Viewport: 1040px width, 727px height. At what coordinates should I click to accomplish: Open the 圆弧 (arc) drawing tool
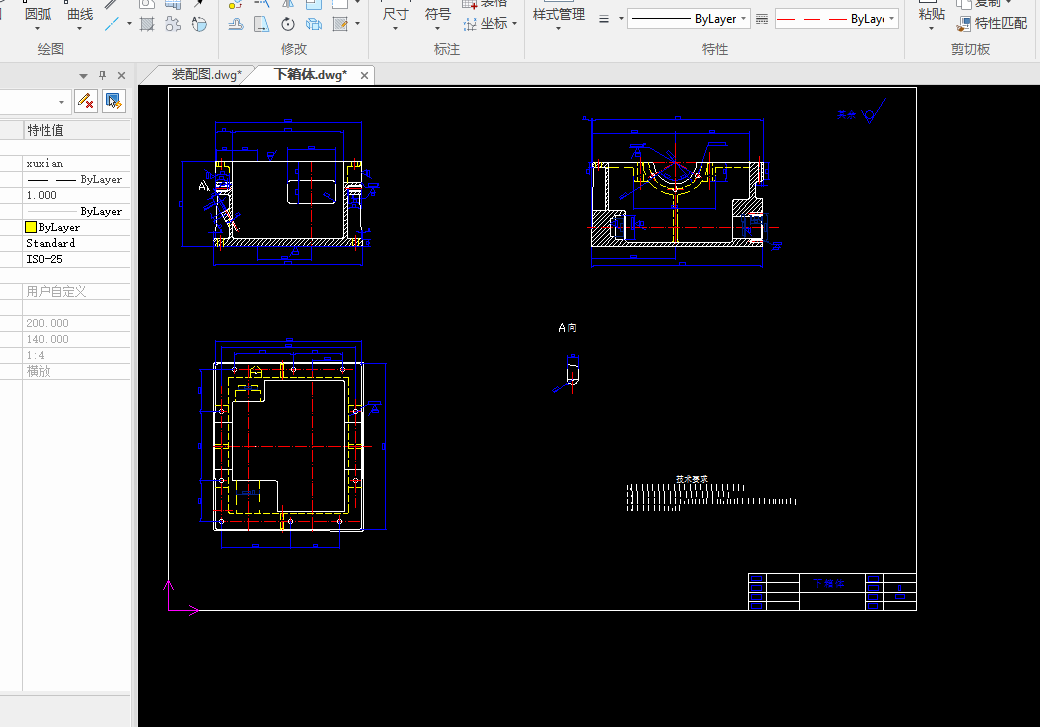tap(38, 17)
